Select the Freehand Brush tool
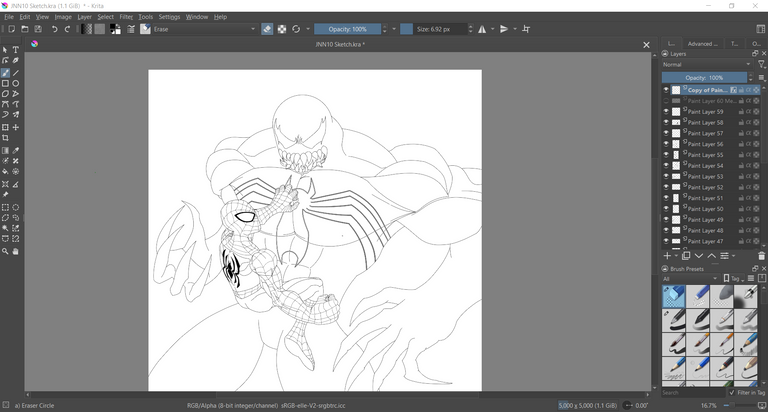 pyautogui.click(x=5, y=73)
